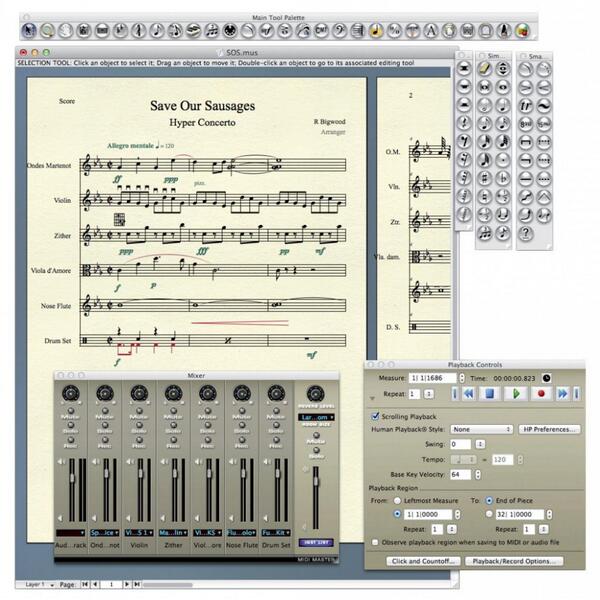Solo the Zither channel in Mixer
This screenshot has width=600, height=600.
pyautogui.click(x=173, y=425)
